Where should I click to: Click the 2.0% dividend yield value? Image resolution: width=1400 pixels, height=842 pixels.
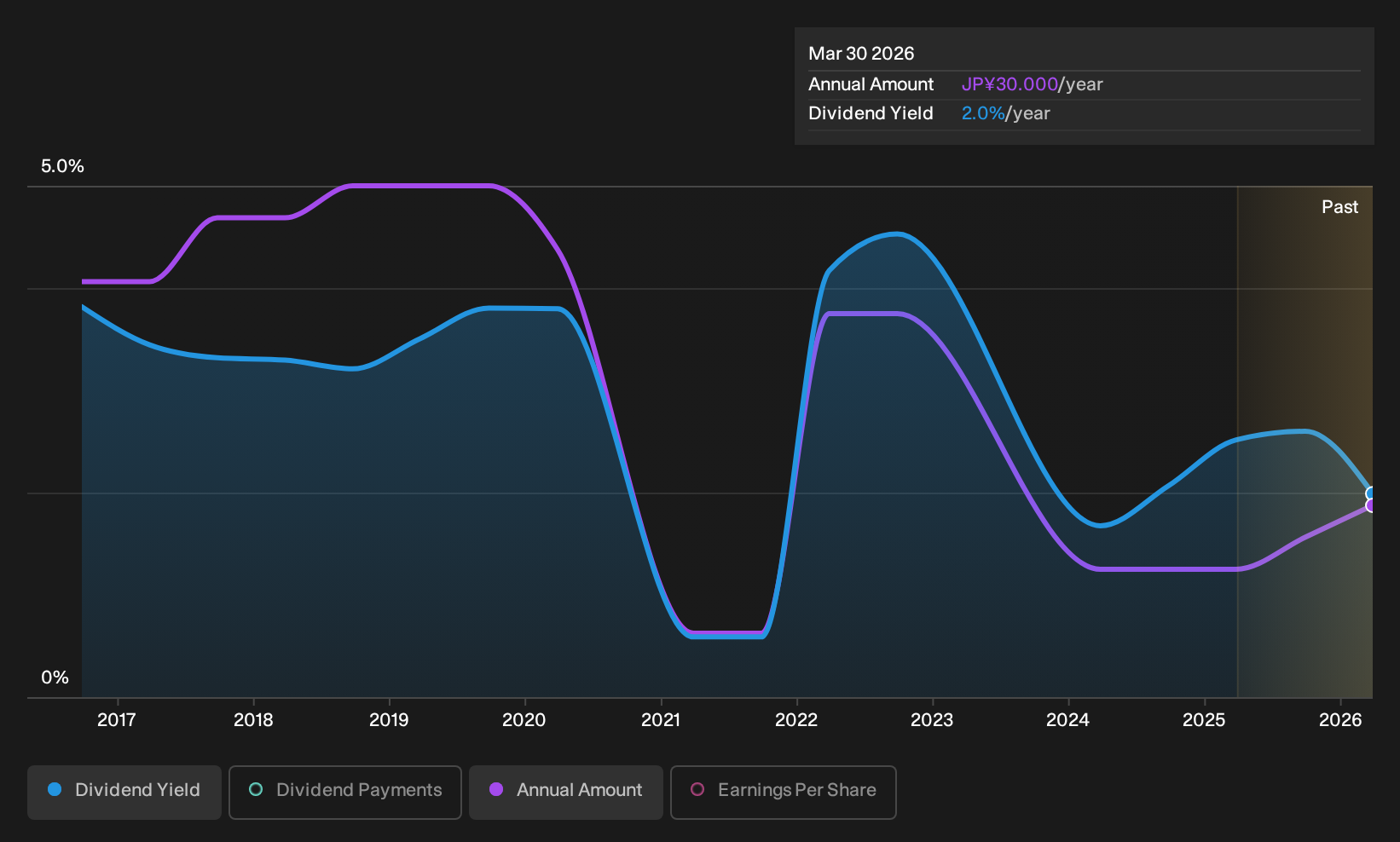pos(983,113)
